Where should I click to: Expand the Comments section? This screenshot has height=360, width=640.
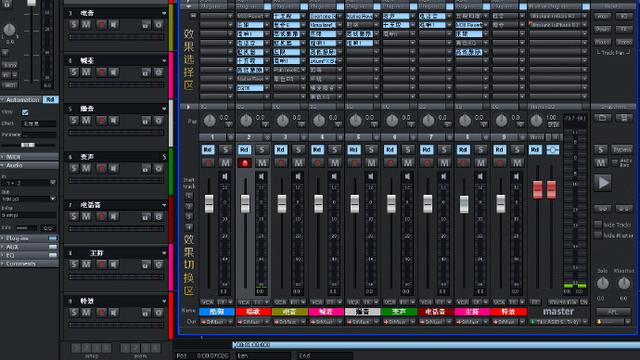pyautogui.click(x=29, y=264)
